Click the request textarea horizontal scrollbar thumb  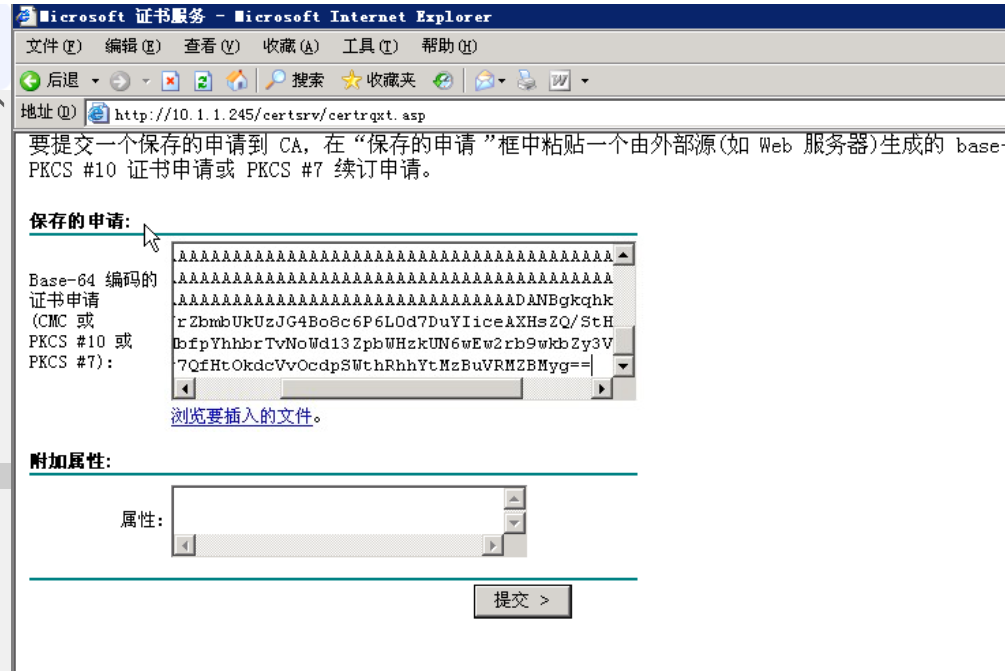(x=402, y=388)
